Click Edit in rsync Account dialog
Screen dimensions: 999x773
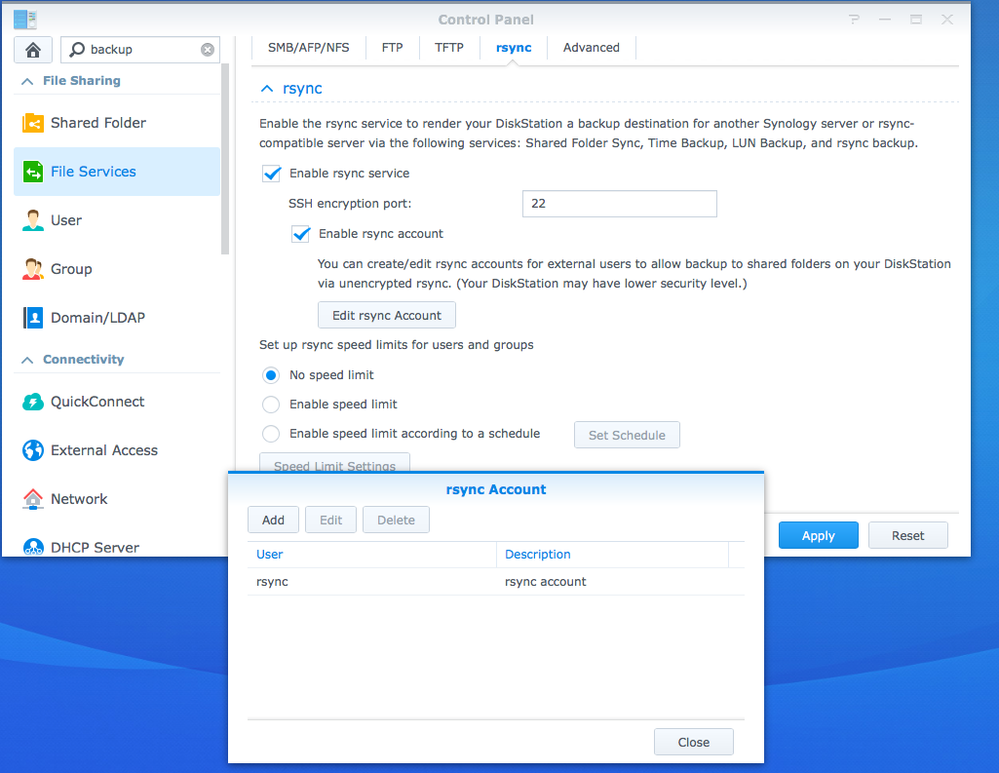click(331, 520)
